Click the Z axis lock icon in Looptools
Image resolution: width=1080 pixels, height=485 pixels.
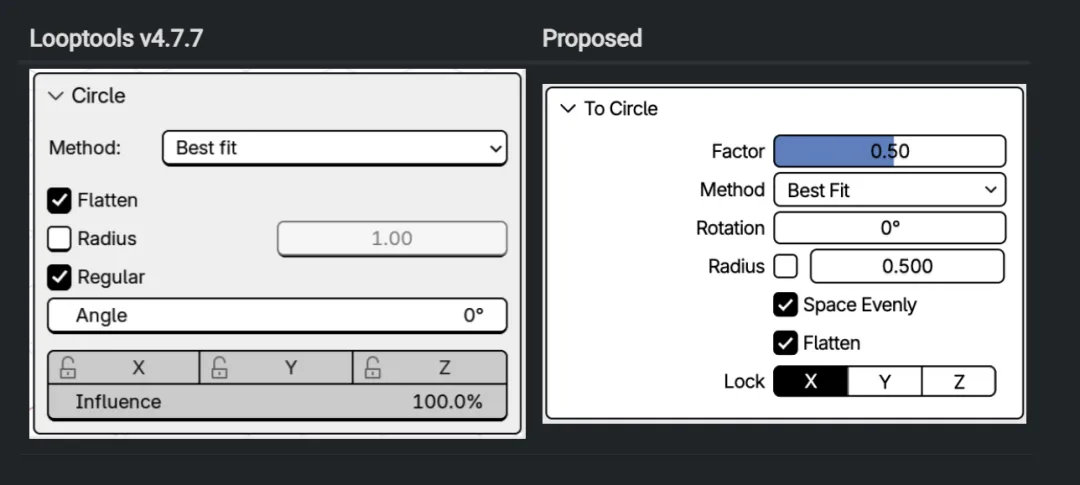(x=372, y=367)
